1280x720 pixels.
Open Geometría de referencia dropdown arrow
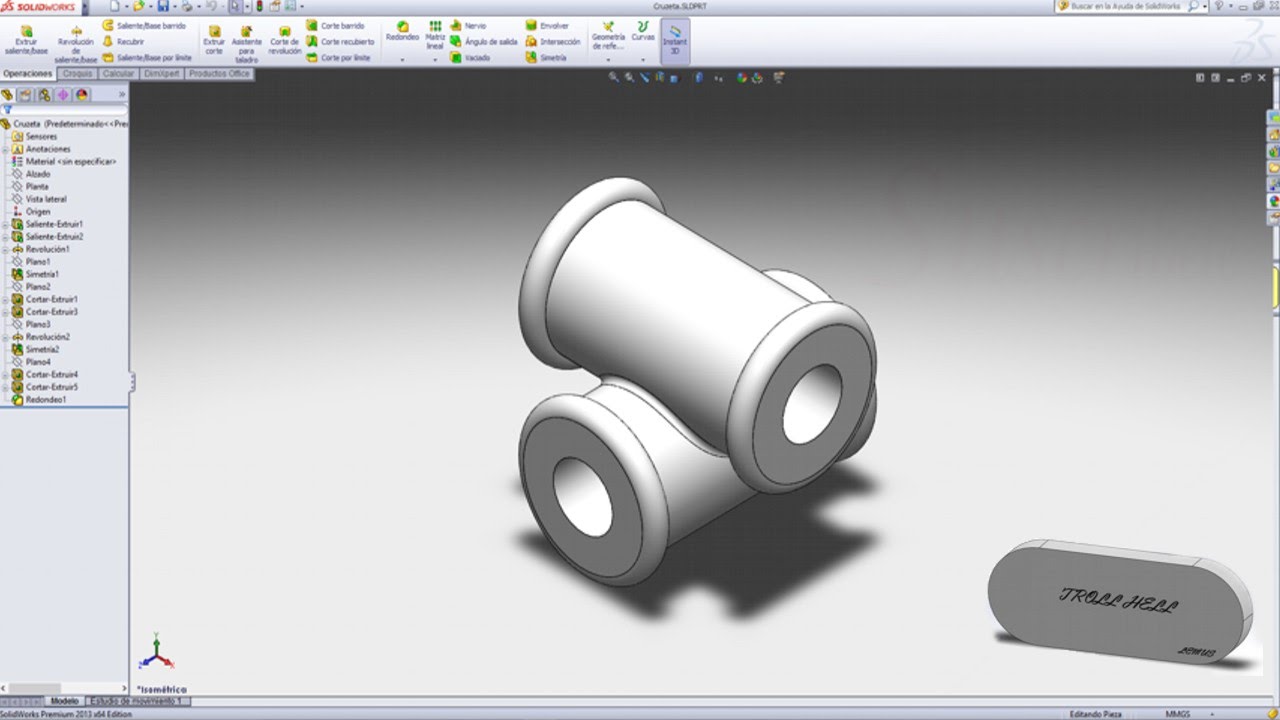[608, 60]
